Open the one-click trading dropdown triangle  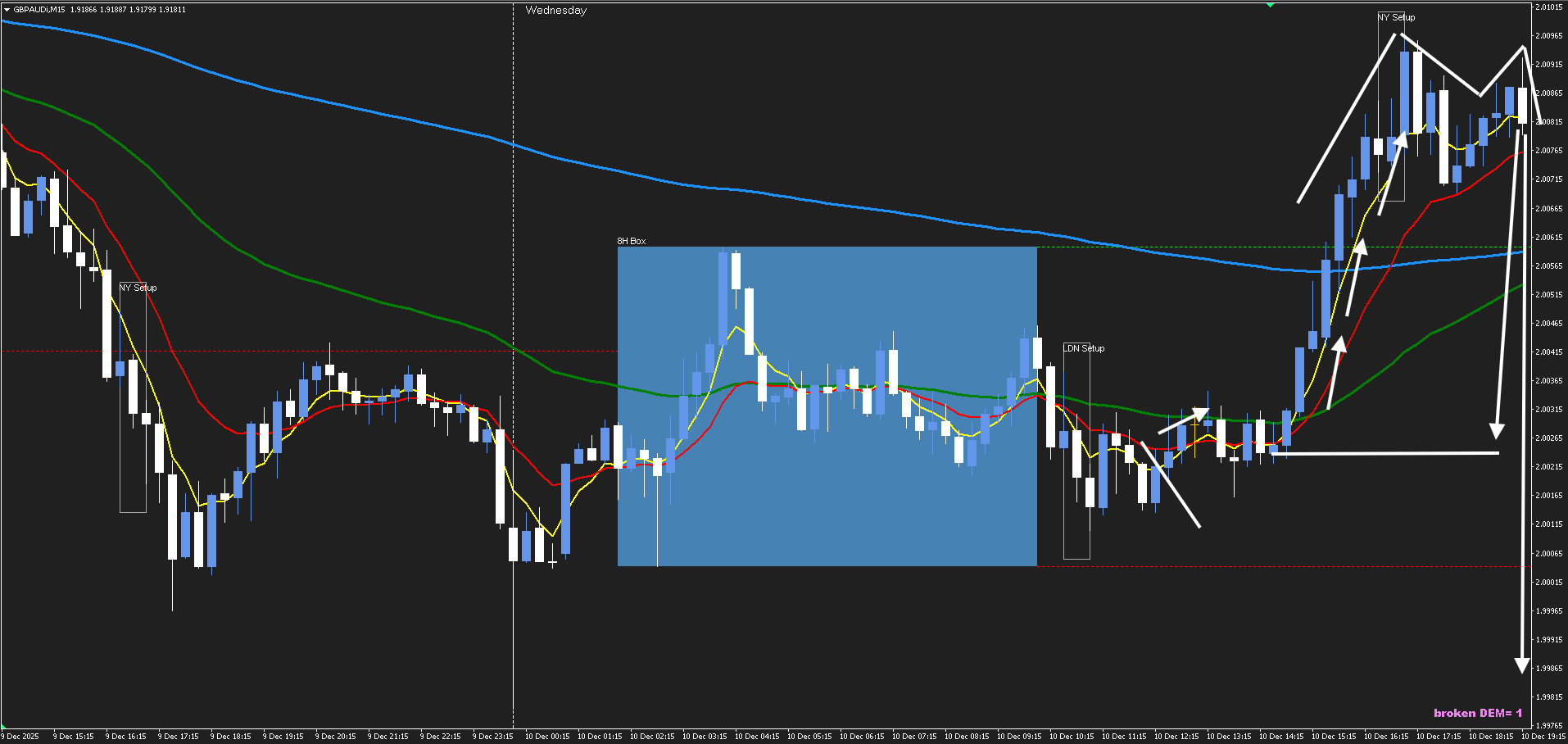[x=7, y=10]
